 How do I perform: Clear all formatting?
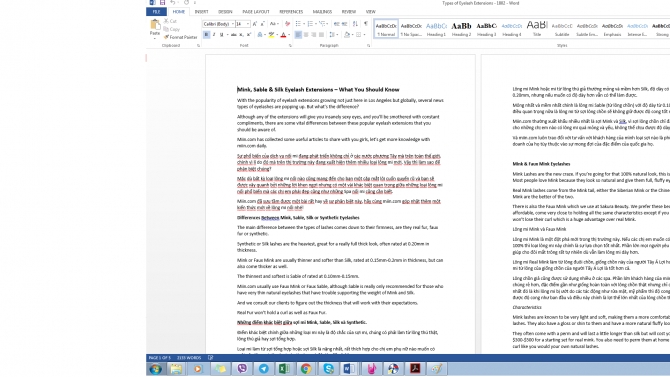[x=287, y=24]
